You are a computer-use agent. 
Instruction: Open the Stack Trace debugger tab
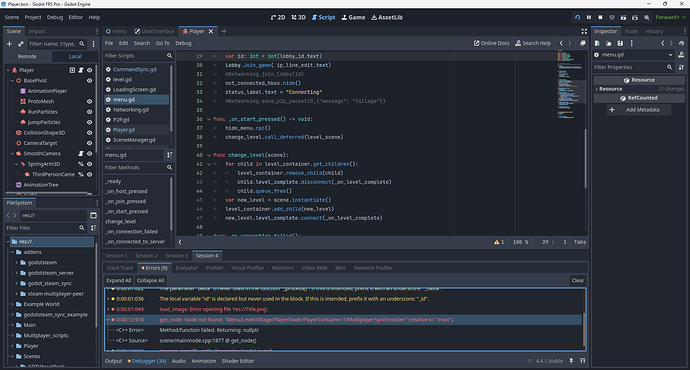click(x=120, y=268)
